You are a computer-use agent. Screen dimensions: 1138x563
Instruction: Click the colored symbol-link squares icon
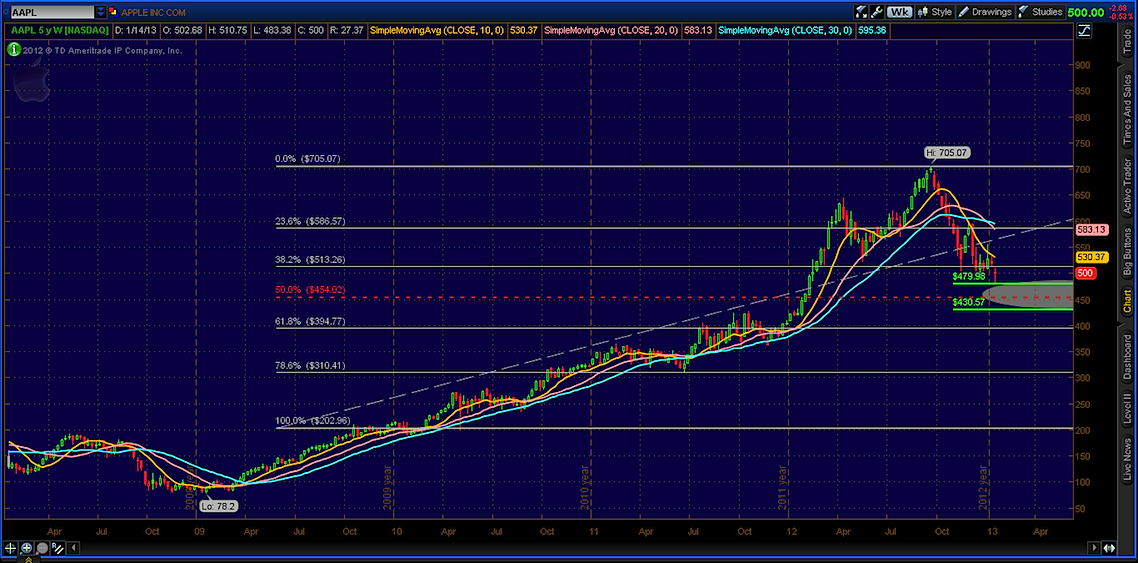pyautogui.click(x=112, y=12)
